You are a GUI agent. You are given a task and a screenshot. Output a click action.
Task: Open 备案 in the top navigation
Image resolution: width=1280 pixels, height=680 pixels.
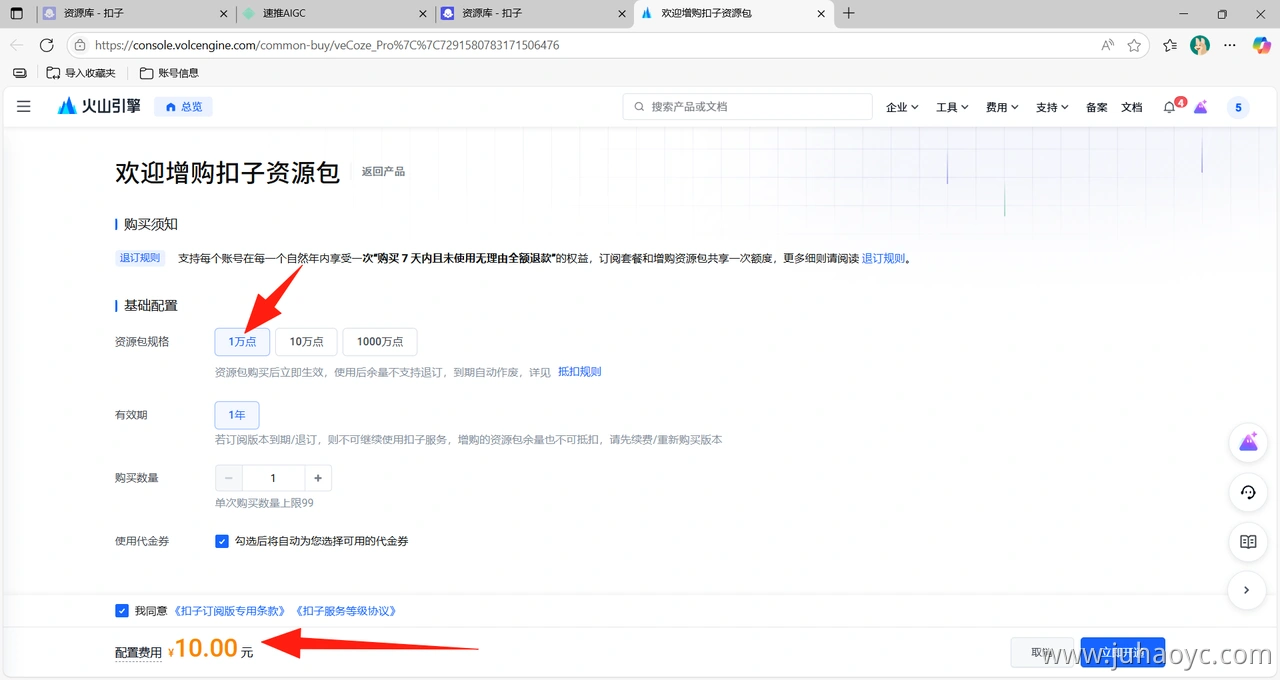click(1097, 107)
